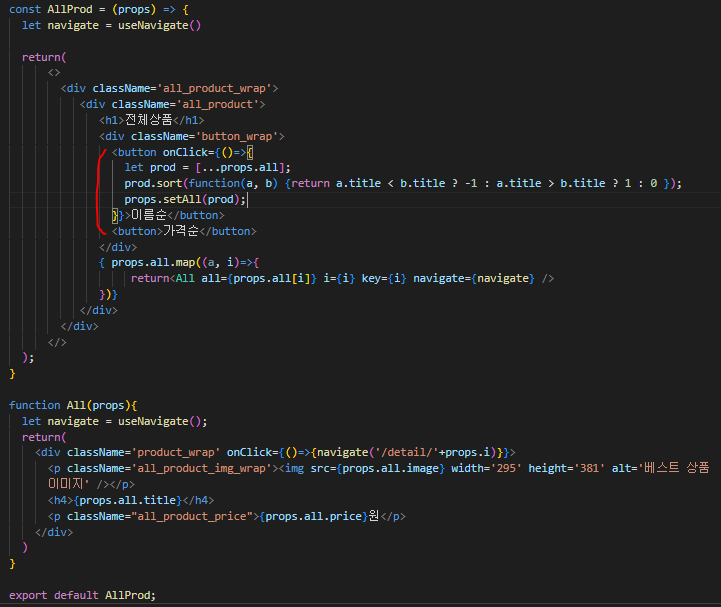Click 'navigate={navigate}' attribute
This screenshot has width=721, height=607.
point(474,278)
